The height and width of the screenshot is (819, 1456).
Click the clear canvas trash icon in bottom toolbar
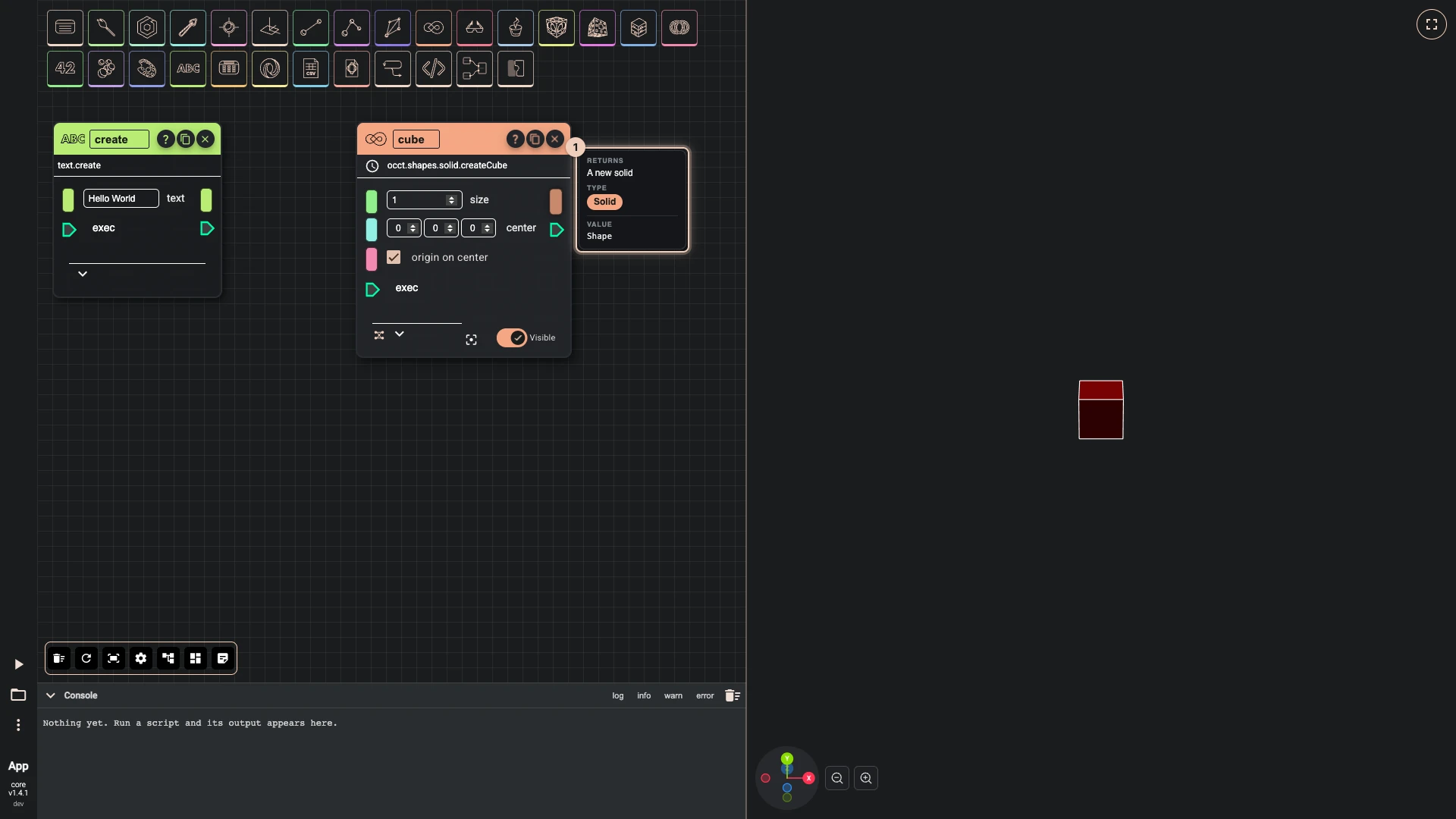click(59, 658)
